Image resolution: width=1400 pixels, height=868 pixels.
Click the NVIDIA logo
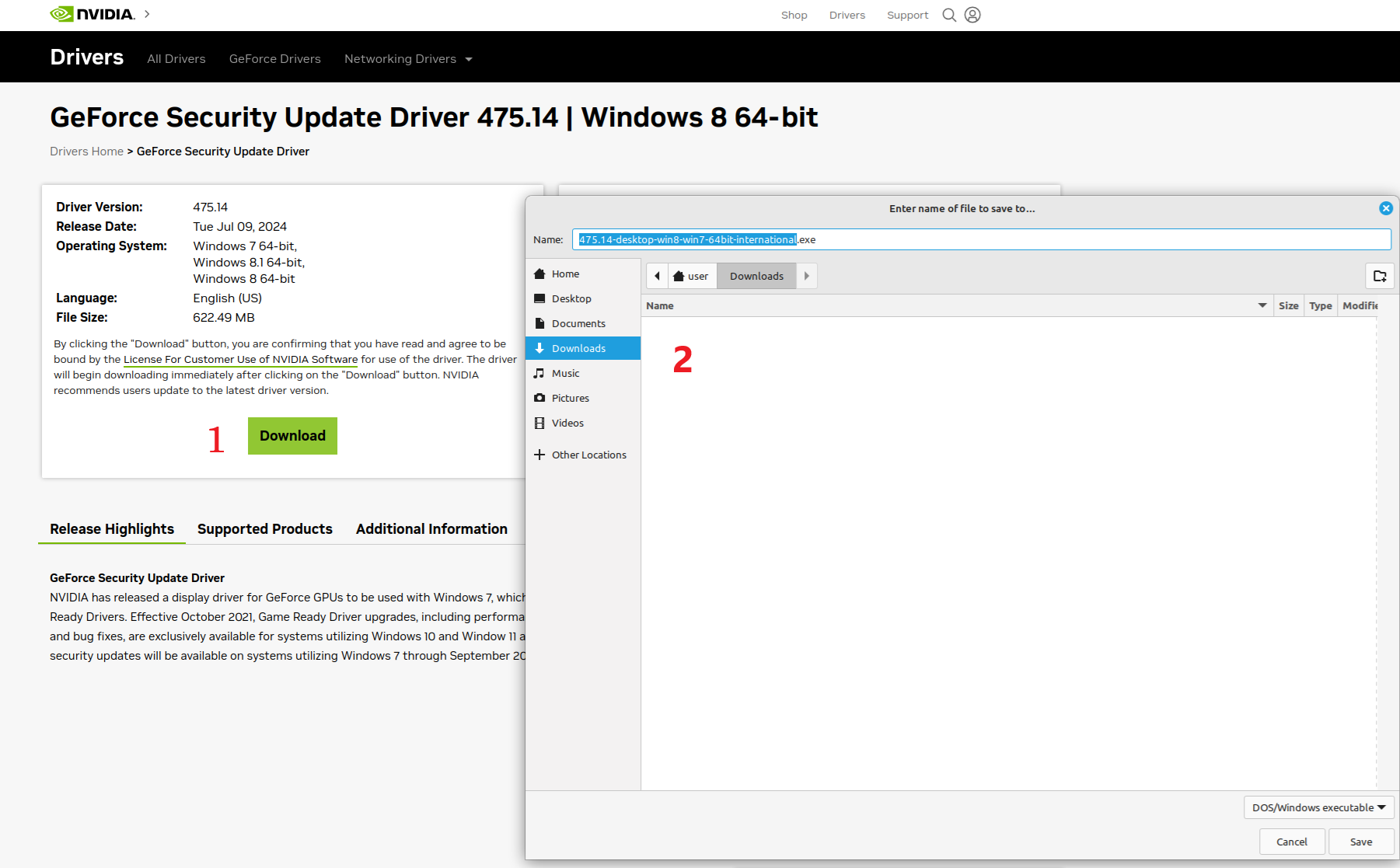point(93,14)
